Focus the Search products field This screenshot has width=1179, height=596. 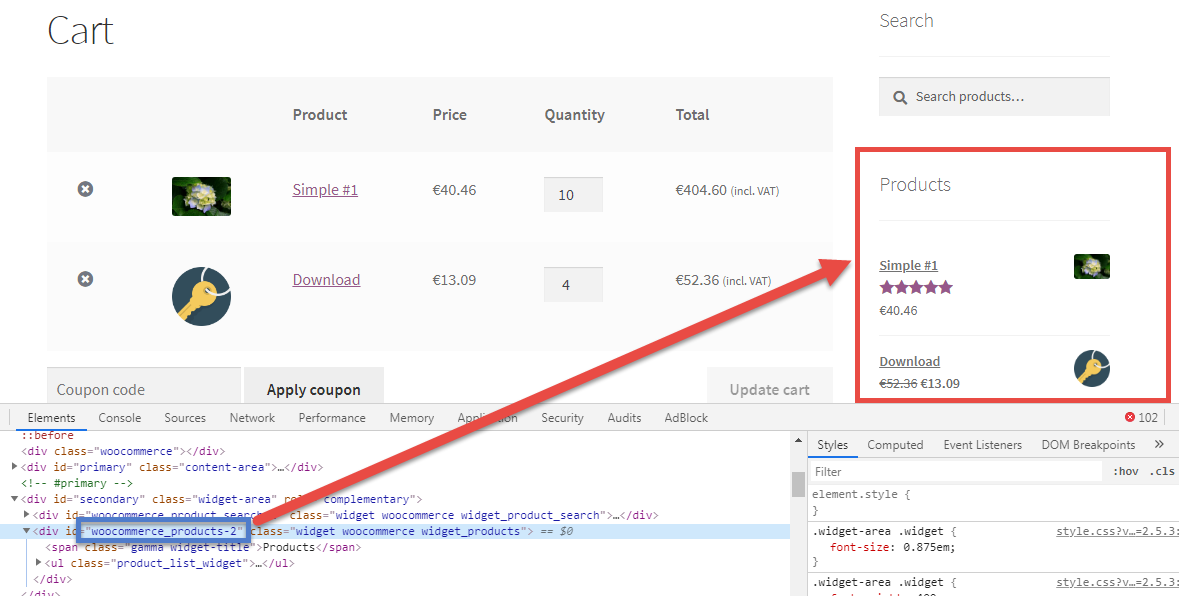(994, 96)
